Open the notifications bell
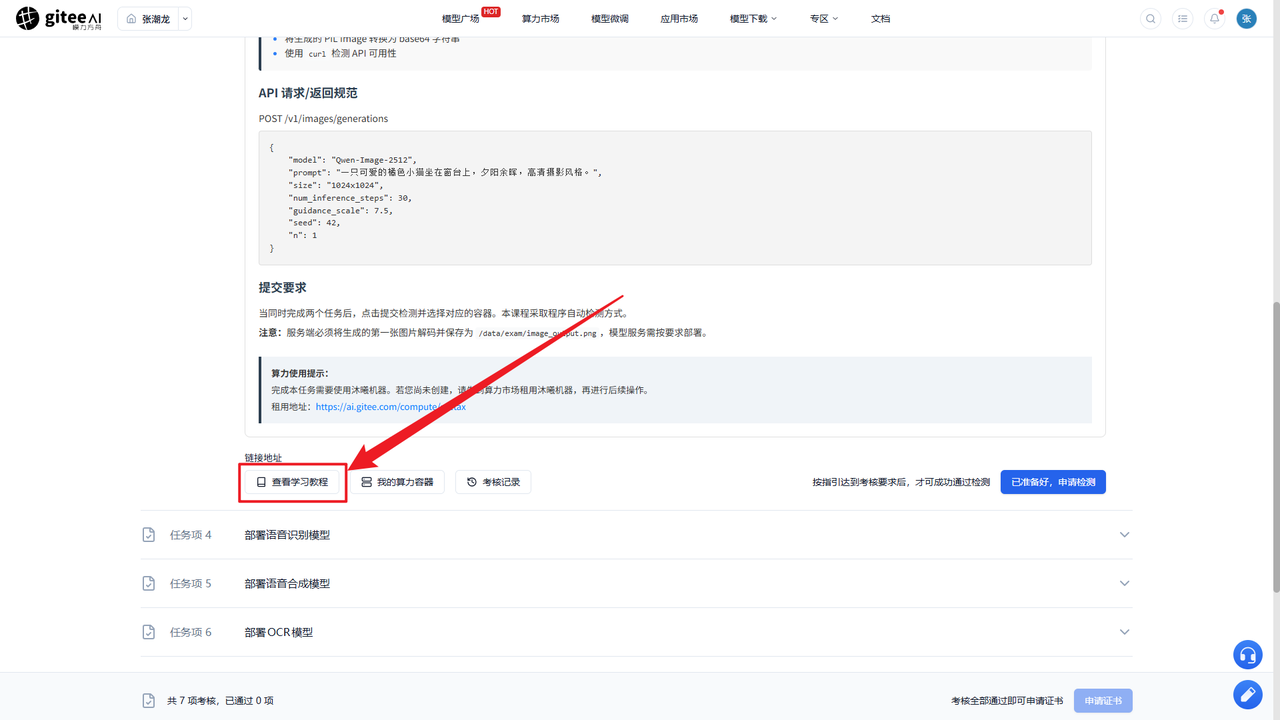The height and width of the screenshot is (720, 1280). 1215,18
